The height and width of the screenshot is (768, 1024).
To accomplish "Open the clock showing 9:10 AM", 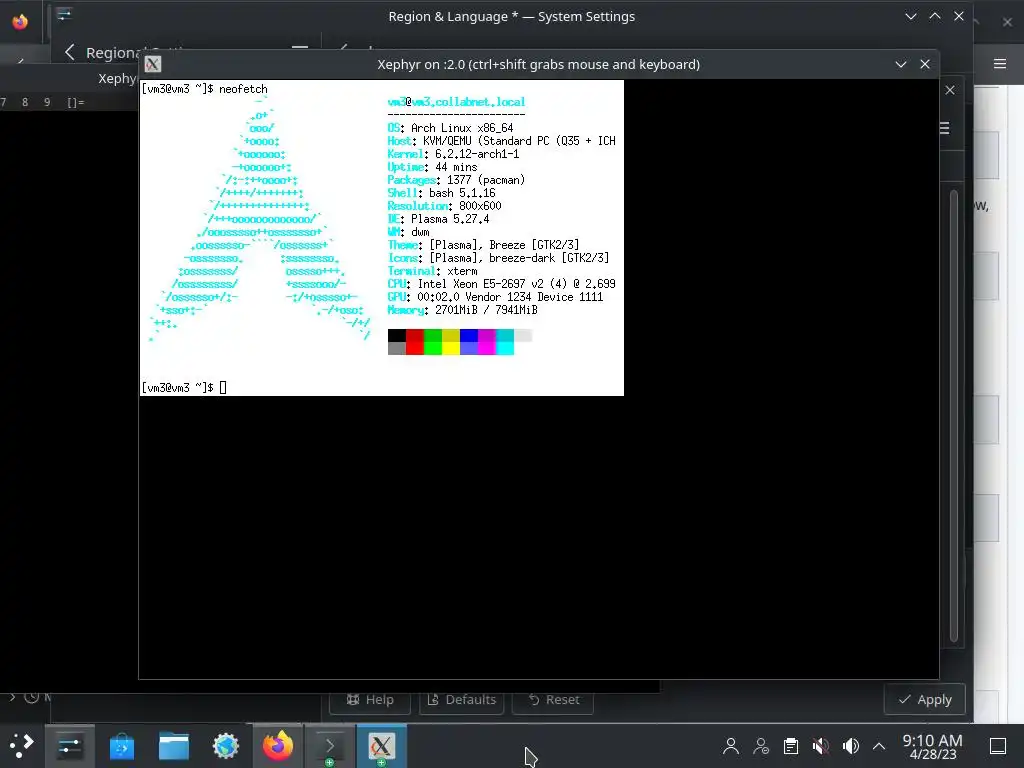I will (x=932, y=746).
